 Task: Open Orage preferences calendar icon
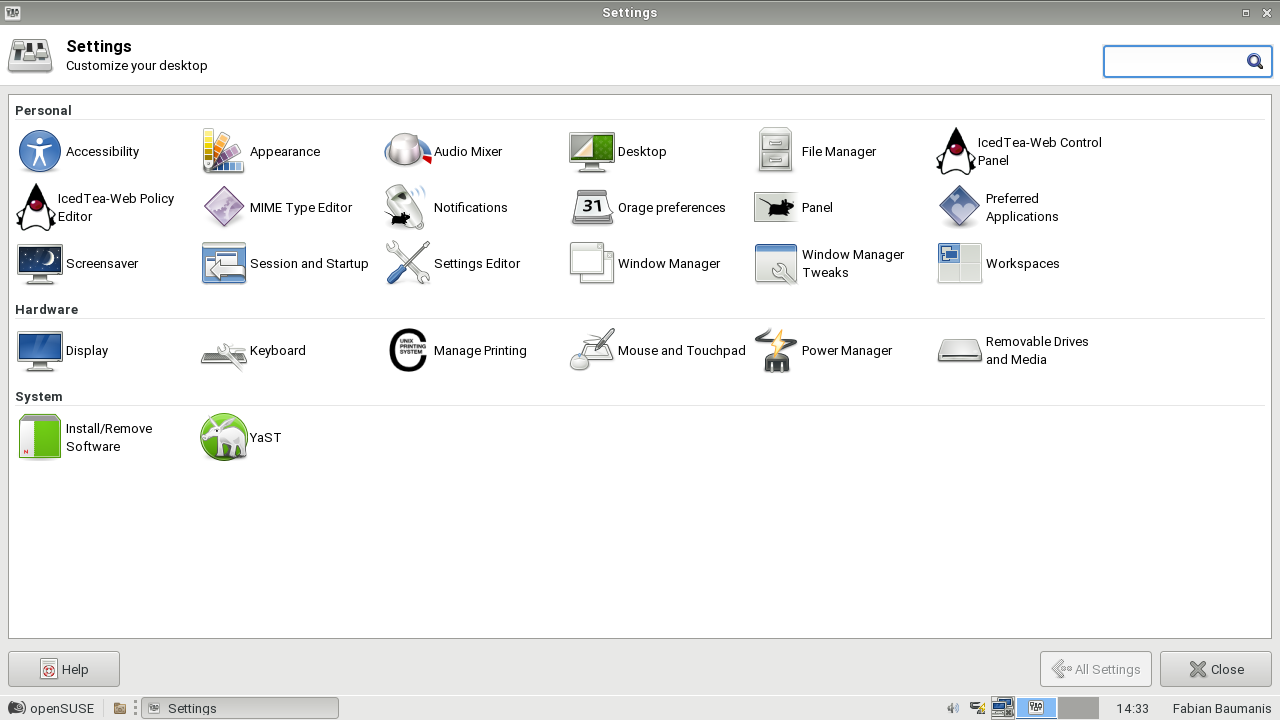click(x=592, y=208)
